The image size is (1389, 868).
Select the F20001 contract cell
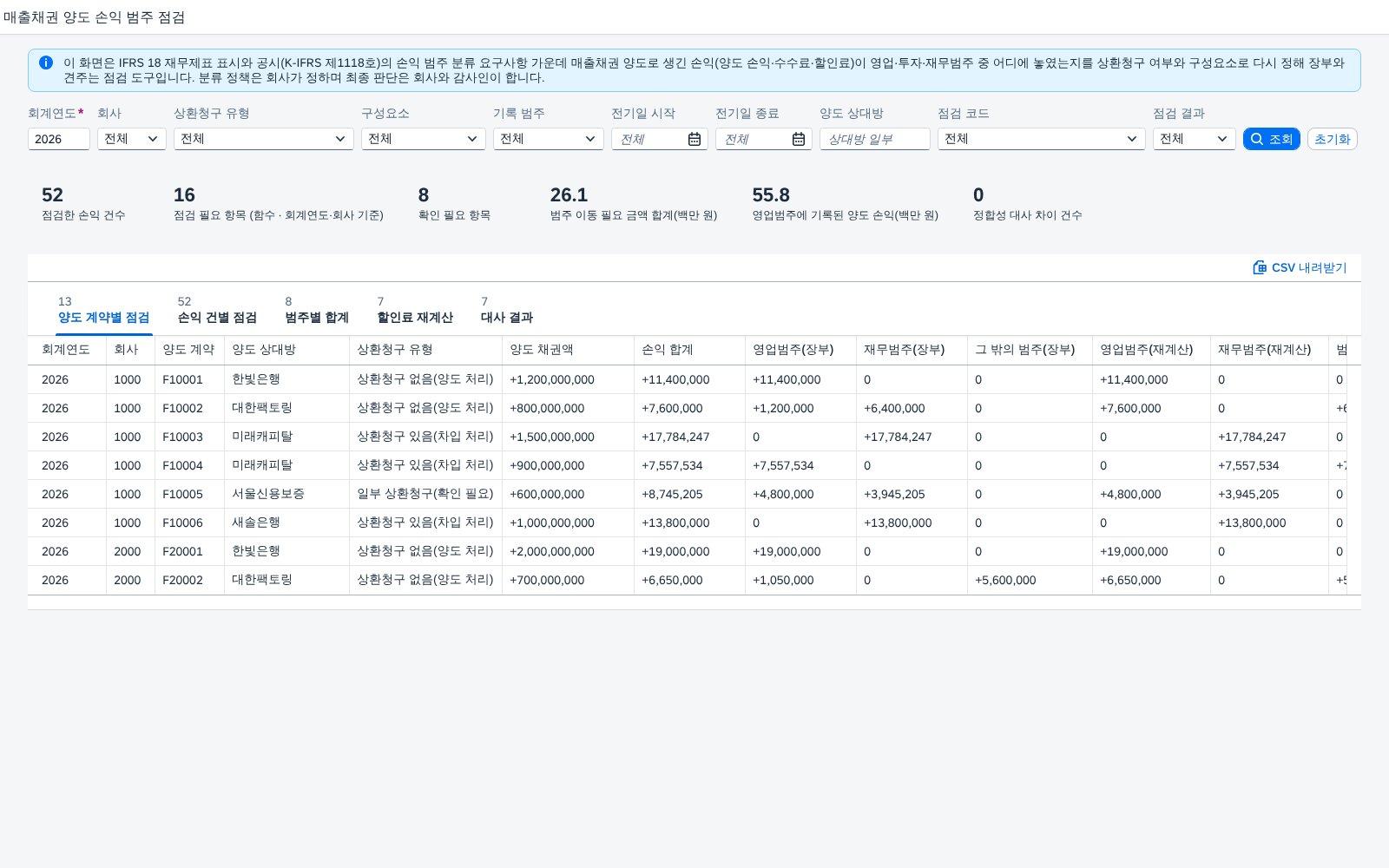pos(190,551)
